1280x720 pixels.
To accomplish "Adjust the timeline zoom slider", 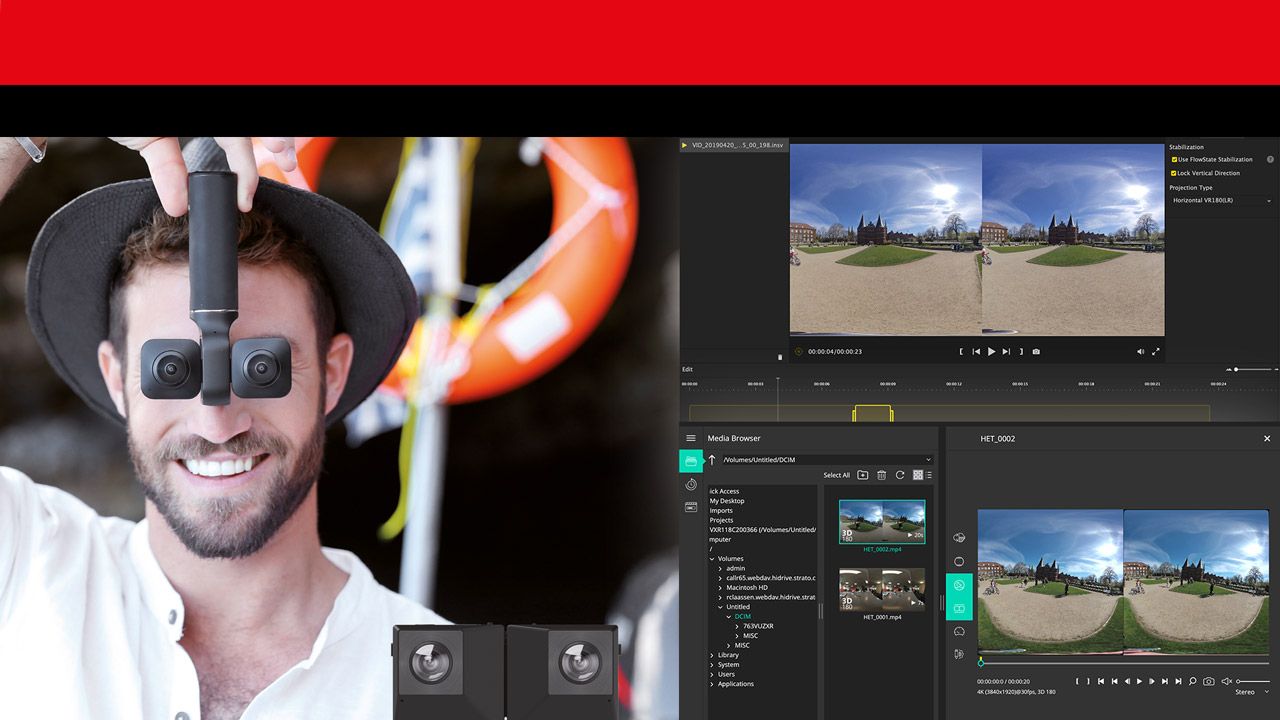I will point(1236,369).
